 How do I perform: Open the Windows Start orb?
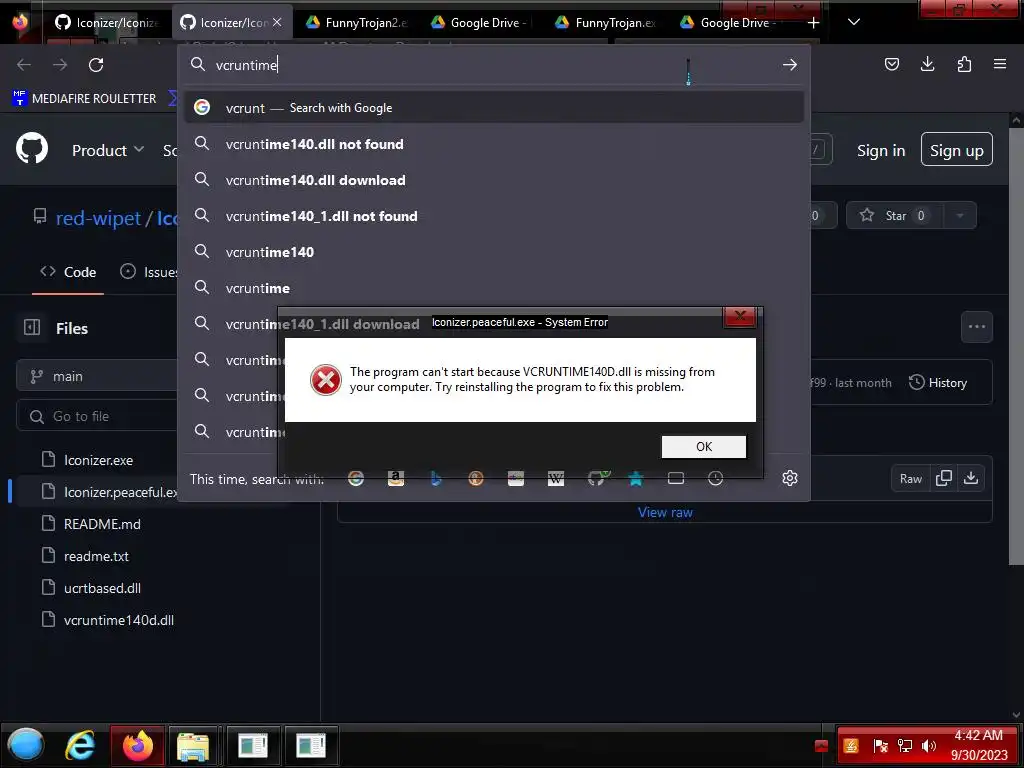coord(25,744)
